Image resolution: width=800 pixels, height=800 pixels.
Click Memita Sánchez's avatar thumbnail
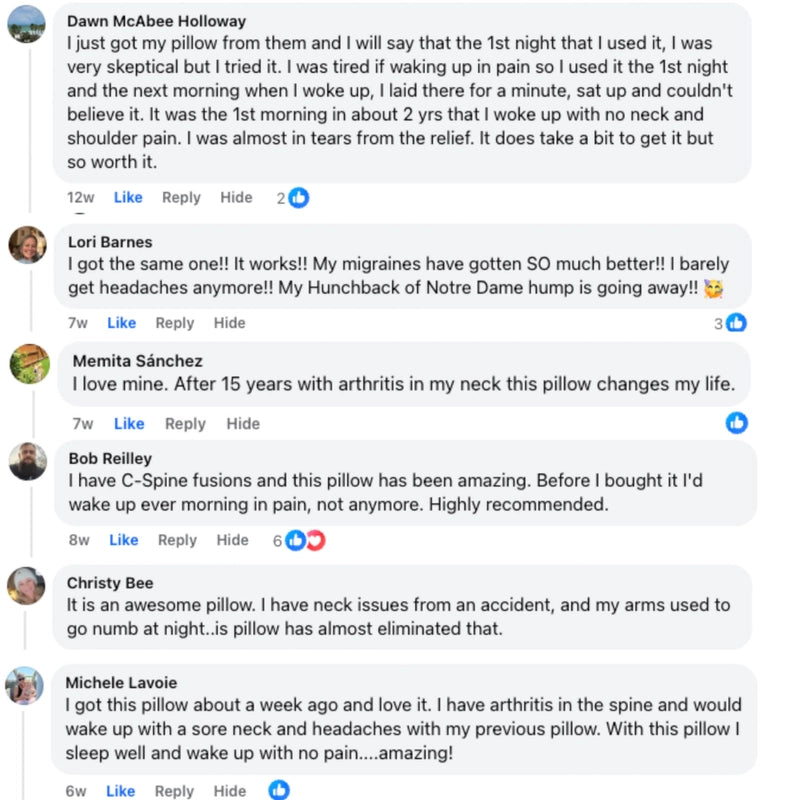[29, 363]
